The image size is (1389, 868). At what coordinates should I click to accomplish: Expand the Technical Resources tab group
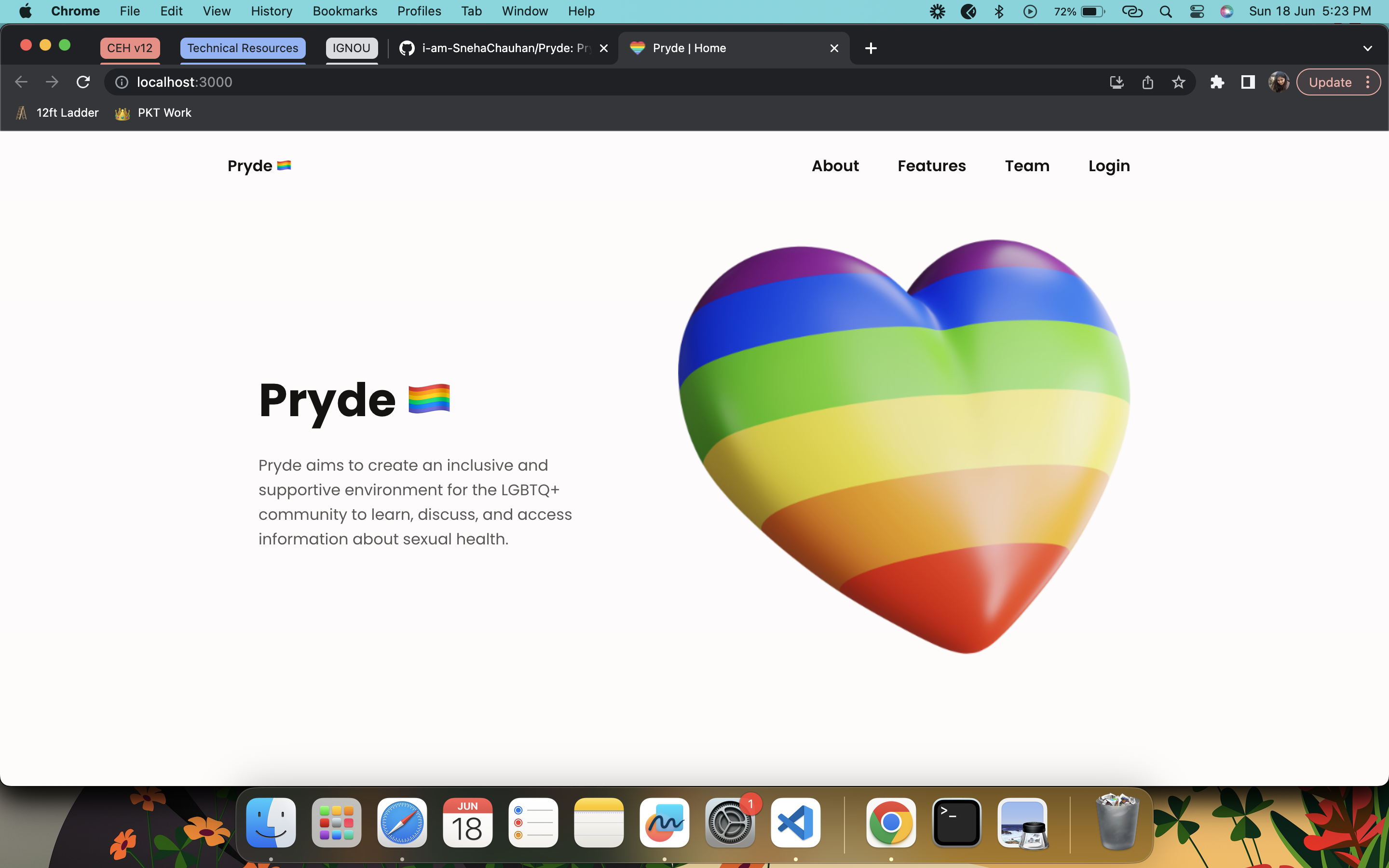(x=242, y=48)
